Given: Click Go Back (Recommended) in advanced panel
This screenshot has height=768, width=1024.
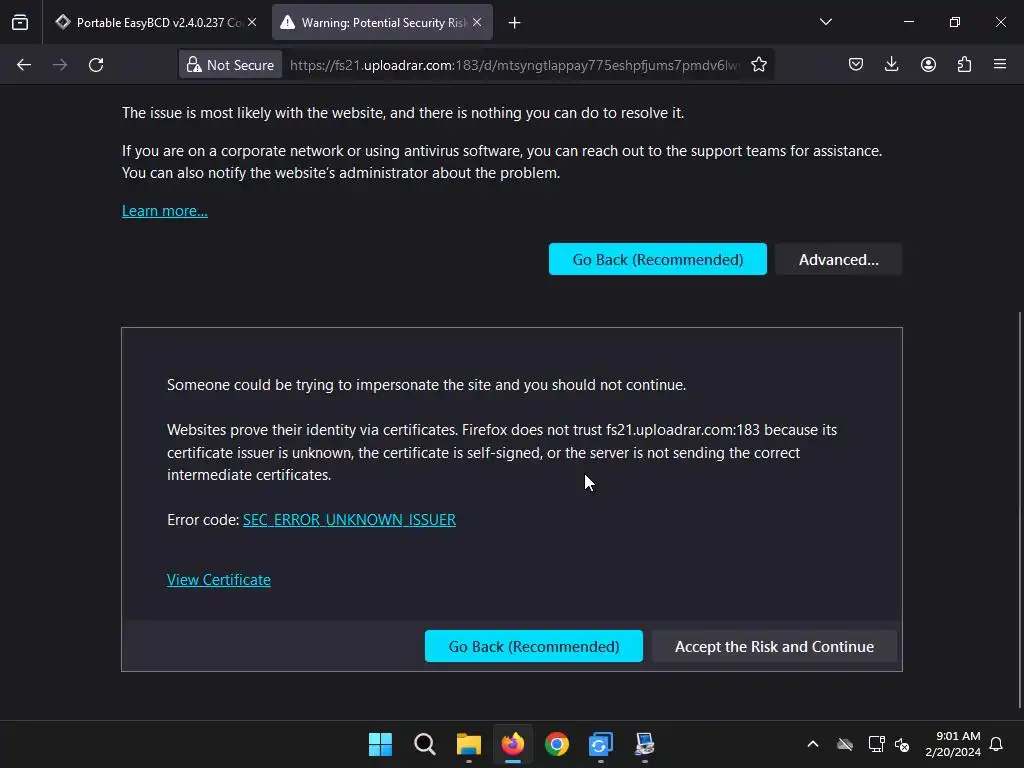Looking at the screenshot, I should [x=534, y=647].
